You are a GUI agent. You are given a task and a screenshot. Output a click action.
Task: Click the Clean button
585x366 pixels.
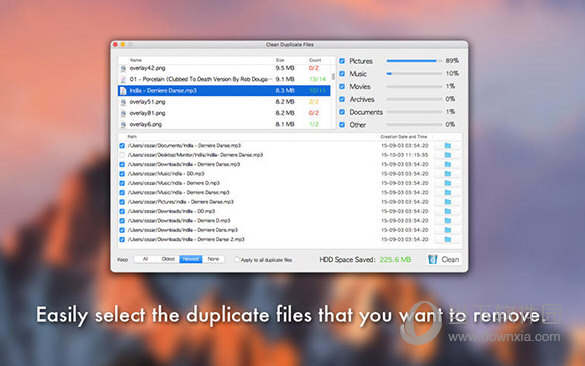(x=444, y=259)
